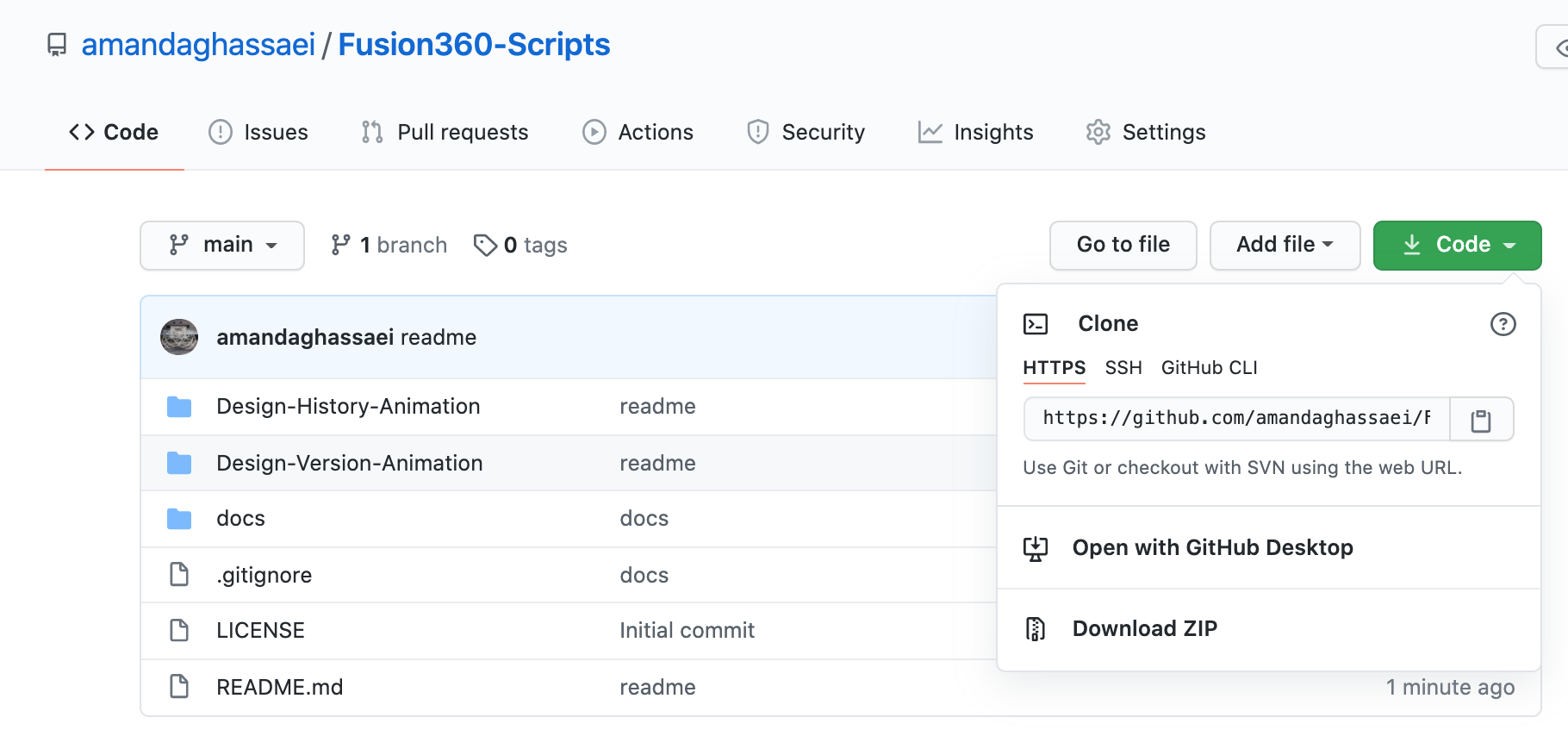Click the Download ZIP archive icon

point(1036,629)
